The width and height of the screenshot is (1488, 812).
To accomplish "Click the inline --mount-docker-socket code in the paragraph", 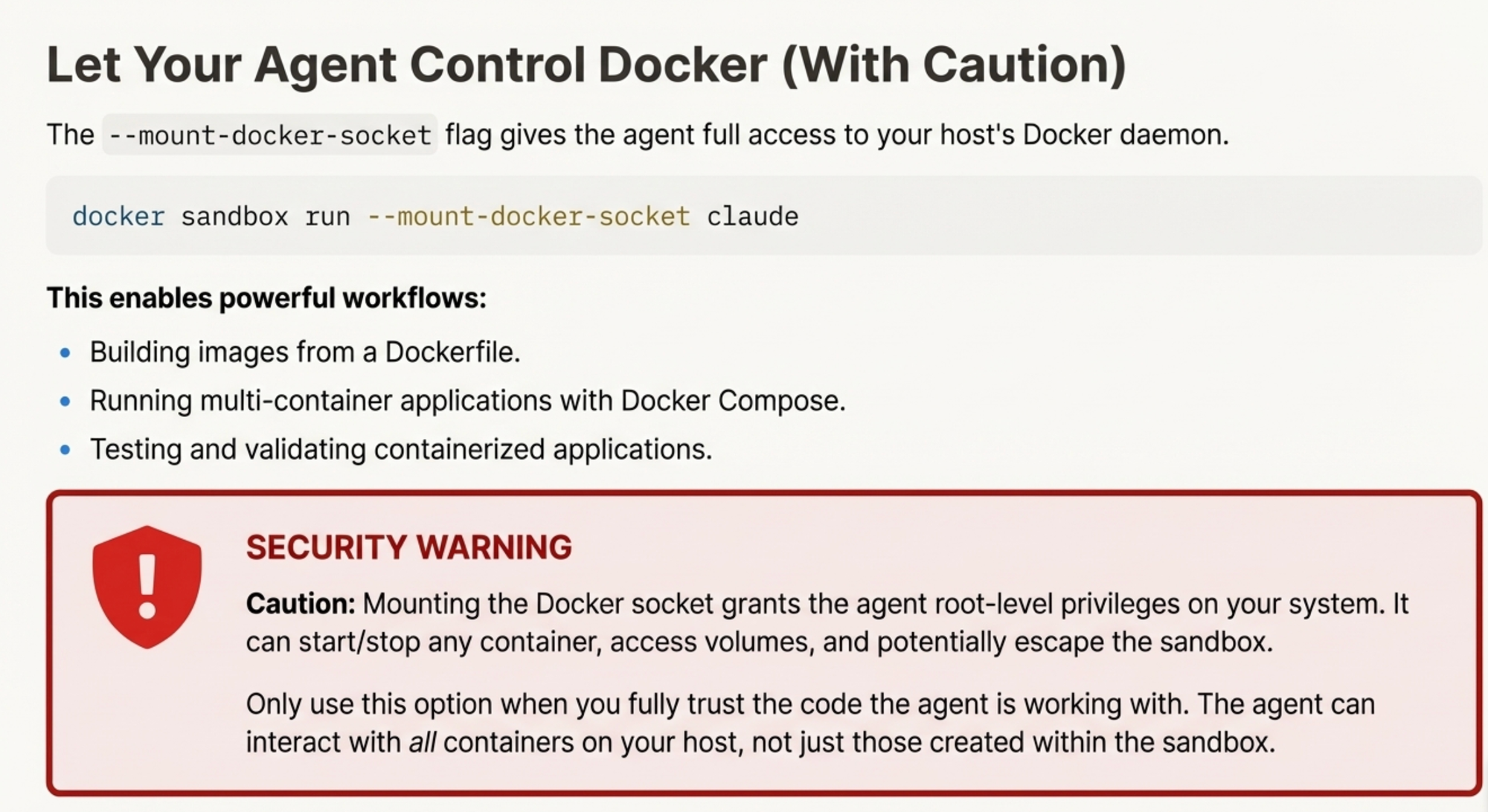I will (269, 135).
